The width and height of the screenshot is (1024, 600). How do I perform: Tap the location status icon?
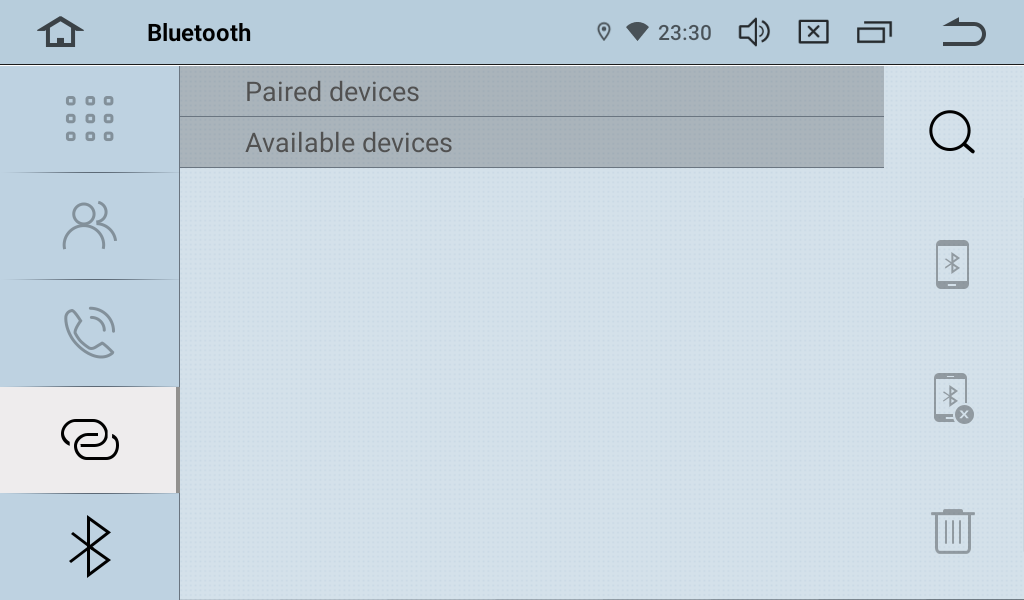(603, 33)
